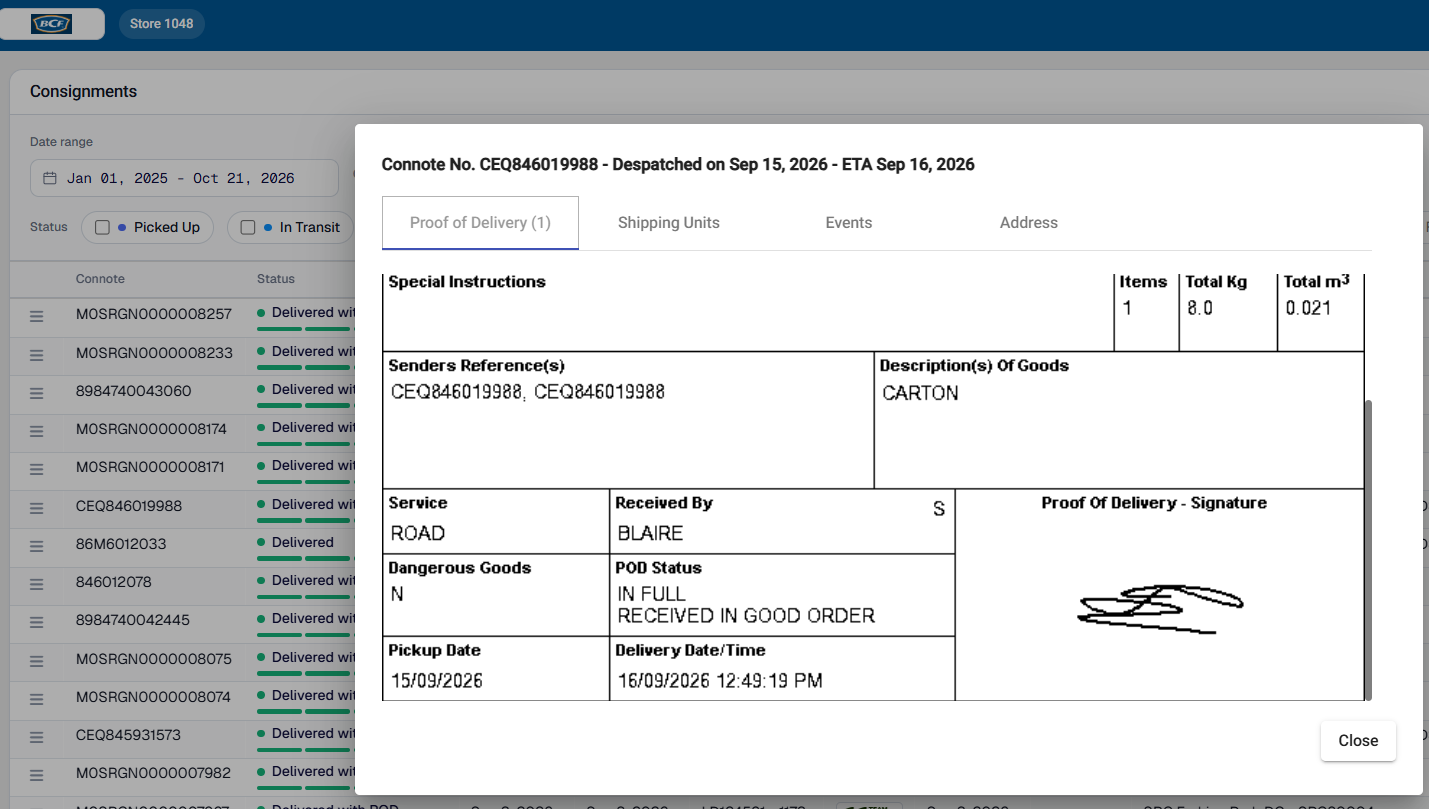The width and height of the screenshot is (1429, 809).
Task: Toggle the In Transit status checkbox
Action: click(248, 227)
